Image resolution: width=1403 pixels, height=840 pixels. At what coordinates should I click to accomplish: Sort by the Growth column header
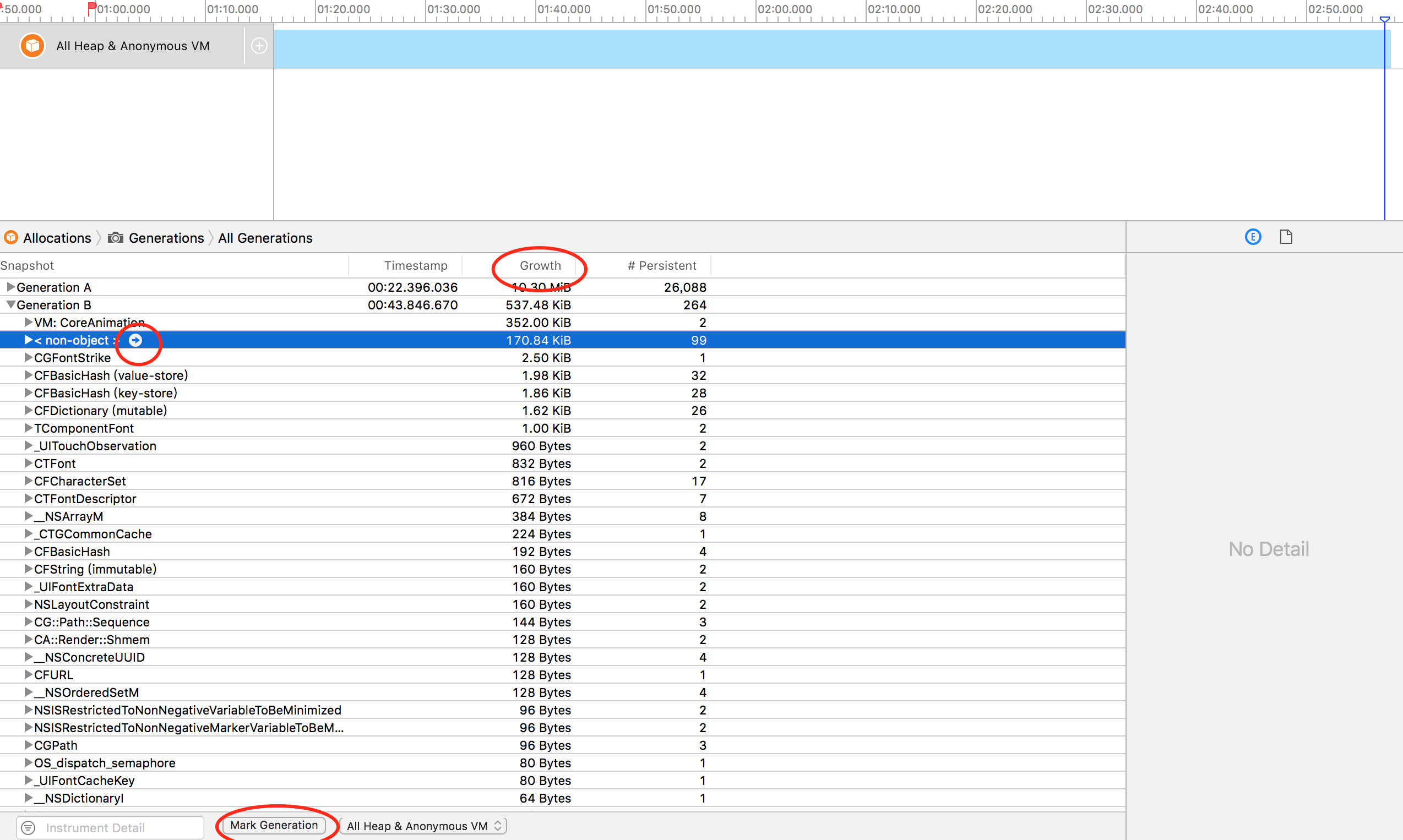540,265
